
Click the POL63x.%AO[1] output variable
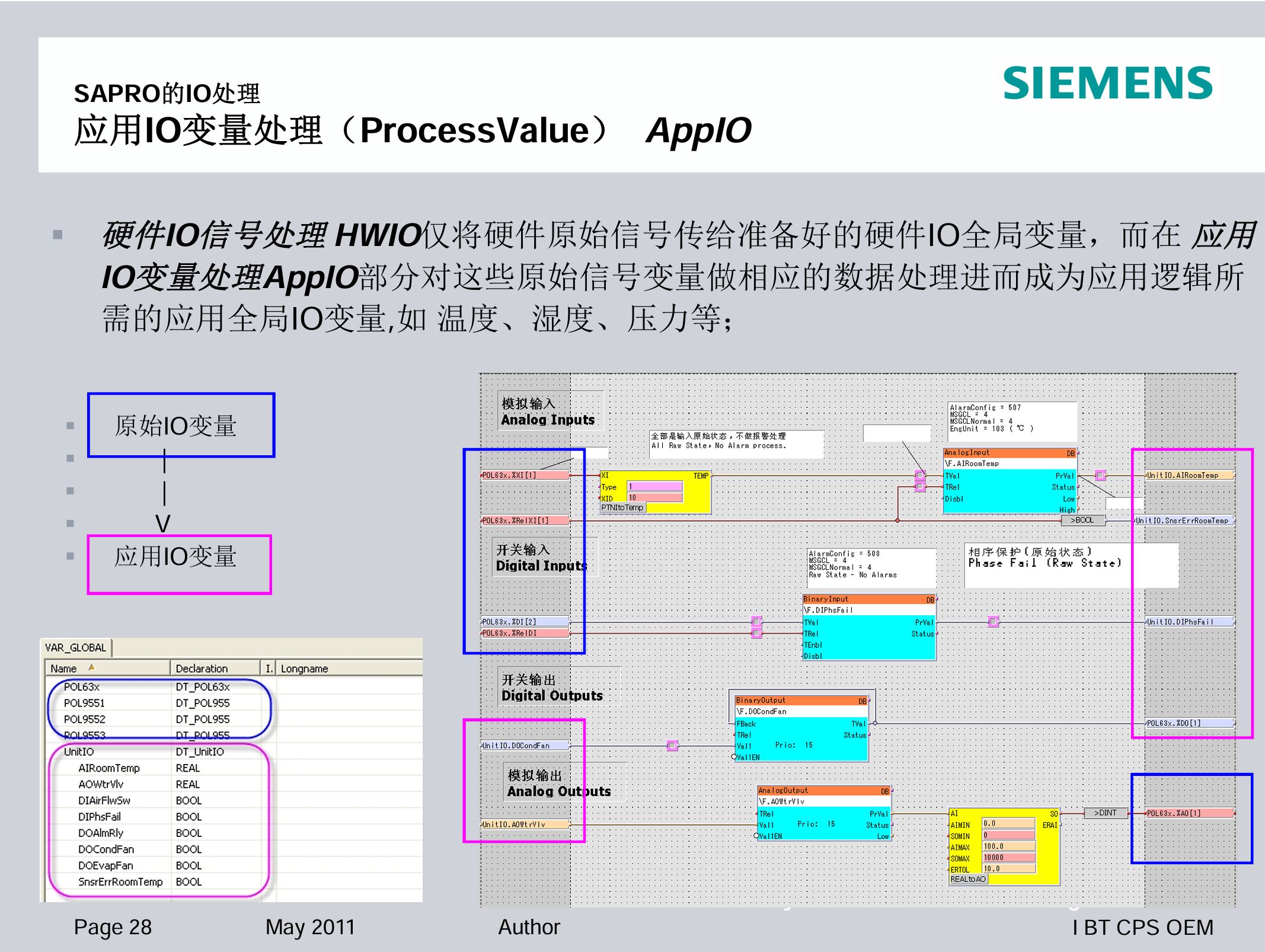click(x=1189, y=813)
